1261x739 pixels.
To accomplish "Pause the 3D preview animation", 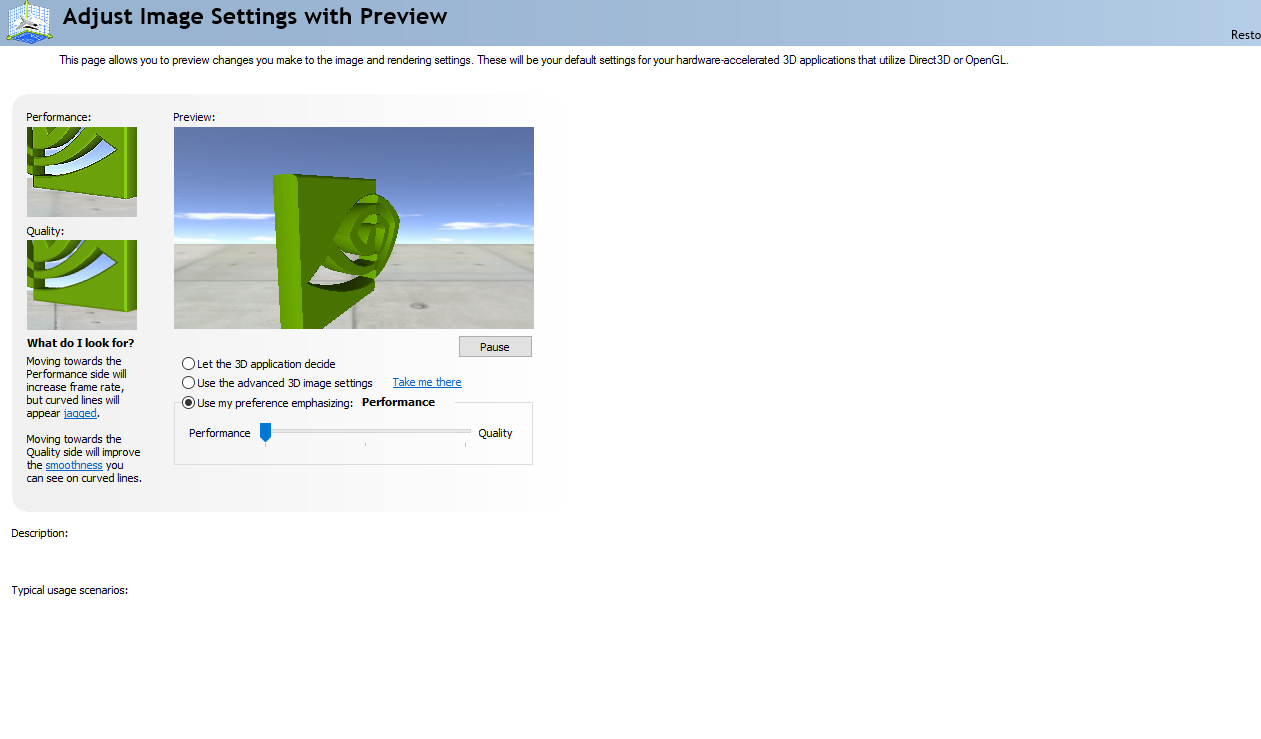I will pos(495,347).
